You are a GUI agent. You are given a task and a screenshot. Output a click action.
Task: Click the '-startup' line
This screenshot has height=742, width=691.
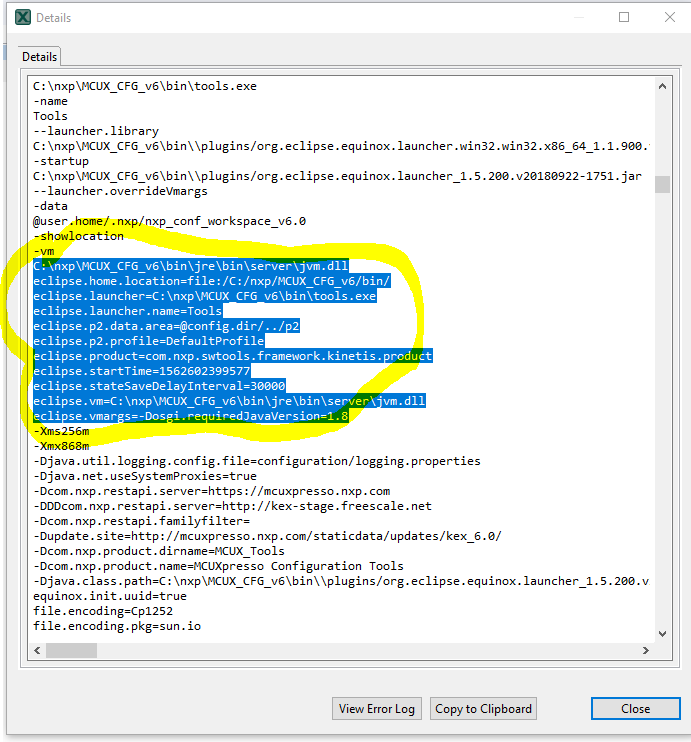click(61, 161)
